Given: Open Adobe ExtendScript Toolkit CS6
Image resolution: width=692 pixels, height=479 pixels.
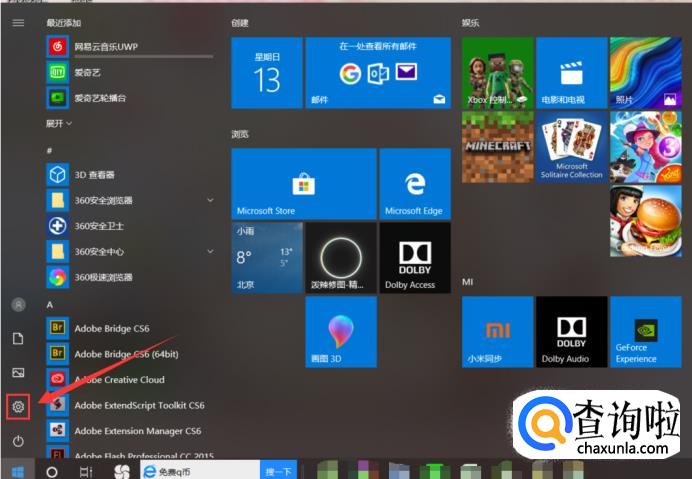Looking at the screenshot, I should pos(130,405).
